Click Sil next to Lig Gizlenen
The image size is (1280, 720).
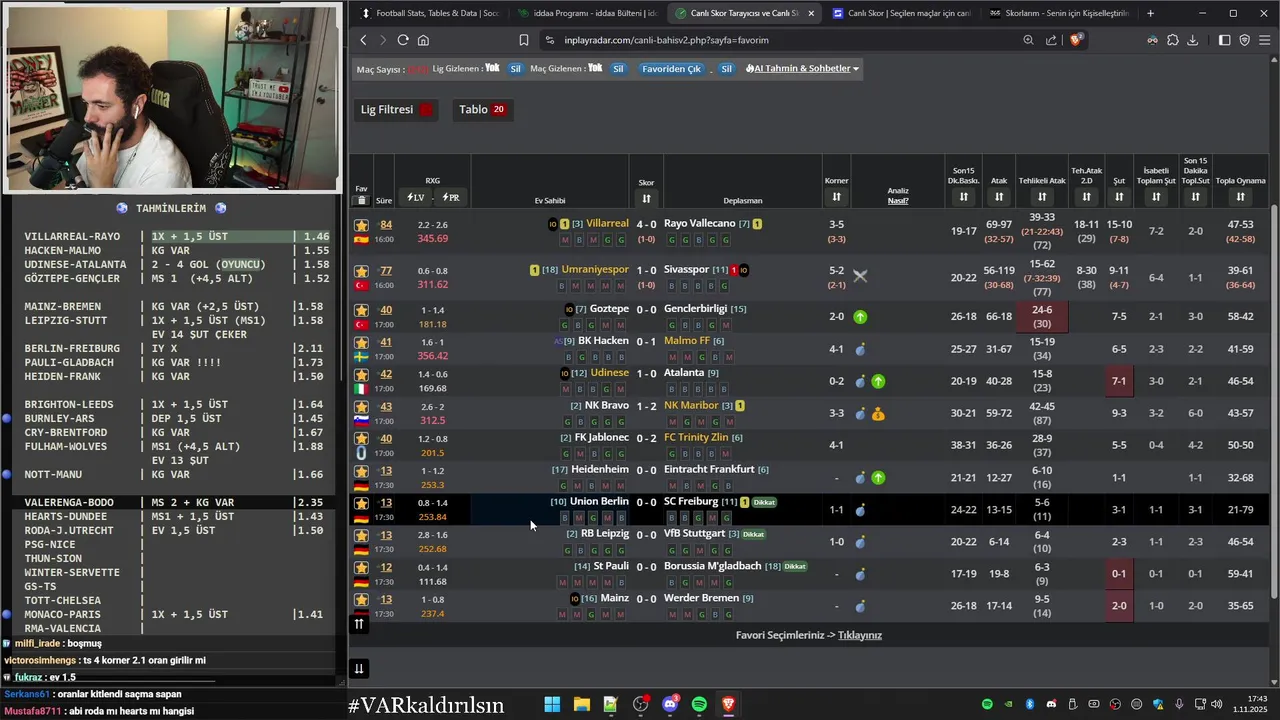(x=515, y=69)
